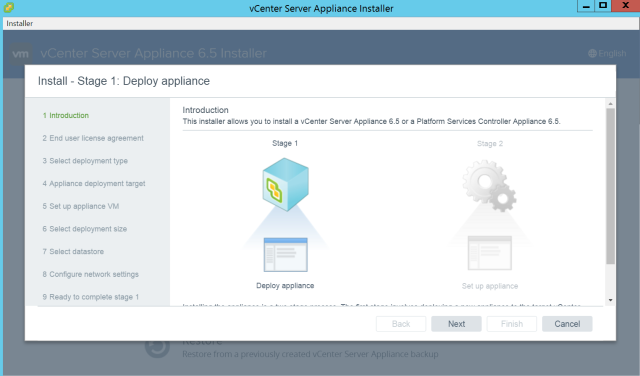Click the 'Introduction' heading in content pane
Screen dimensions: 640x376
coord(205,110)
